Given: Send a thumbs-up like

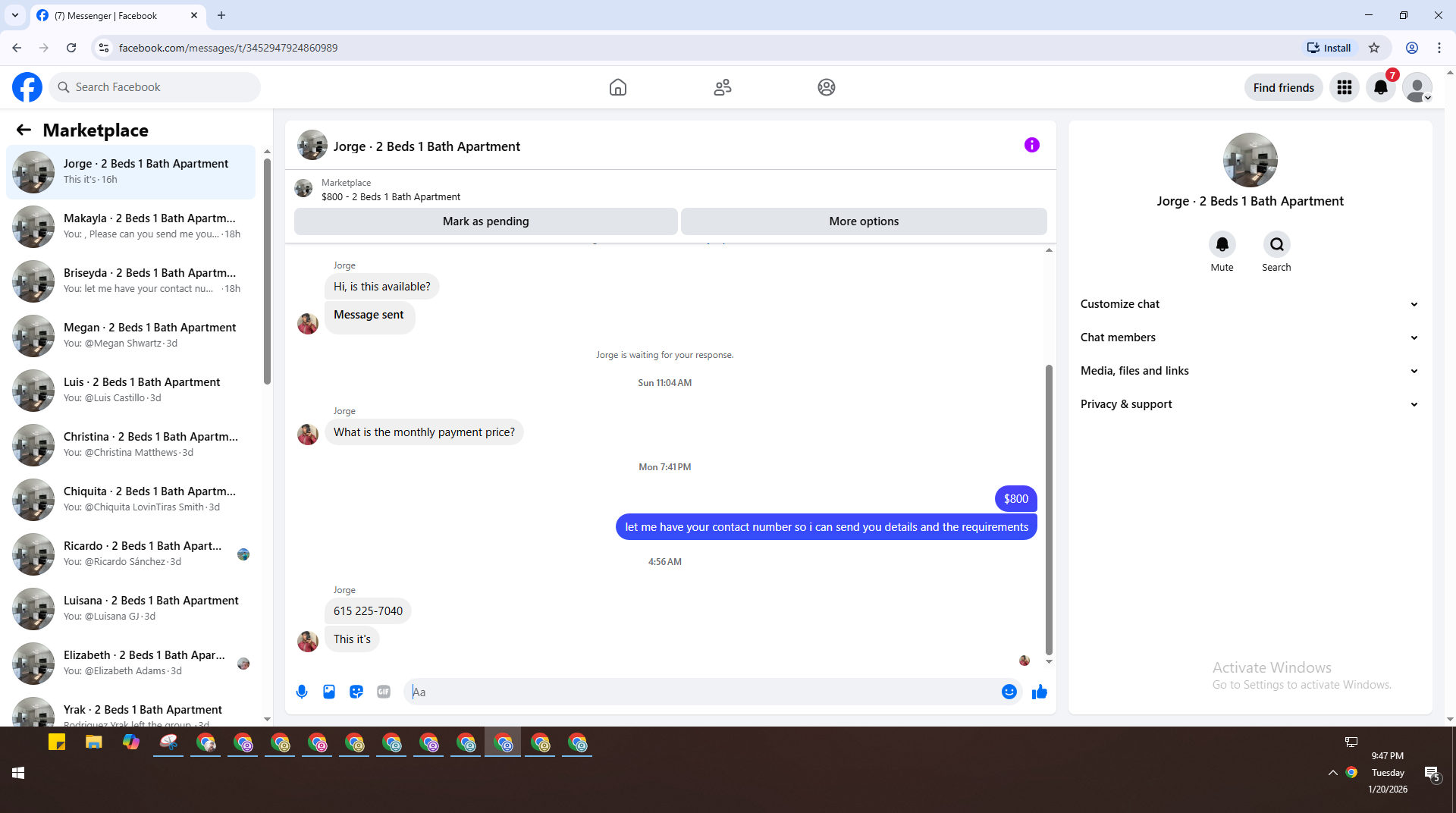Looking at the screenshot, I should 1040,692.
